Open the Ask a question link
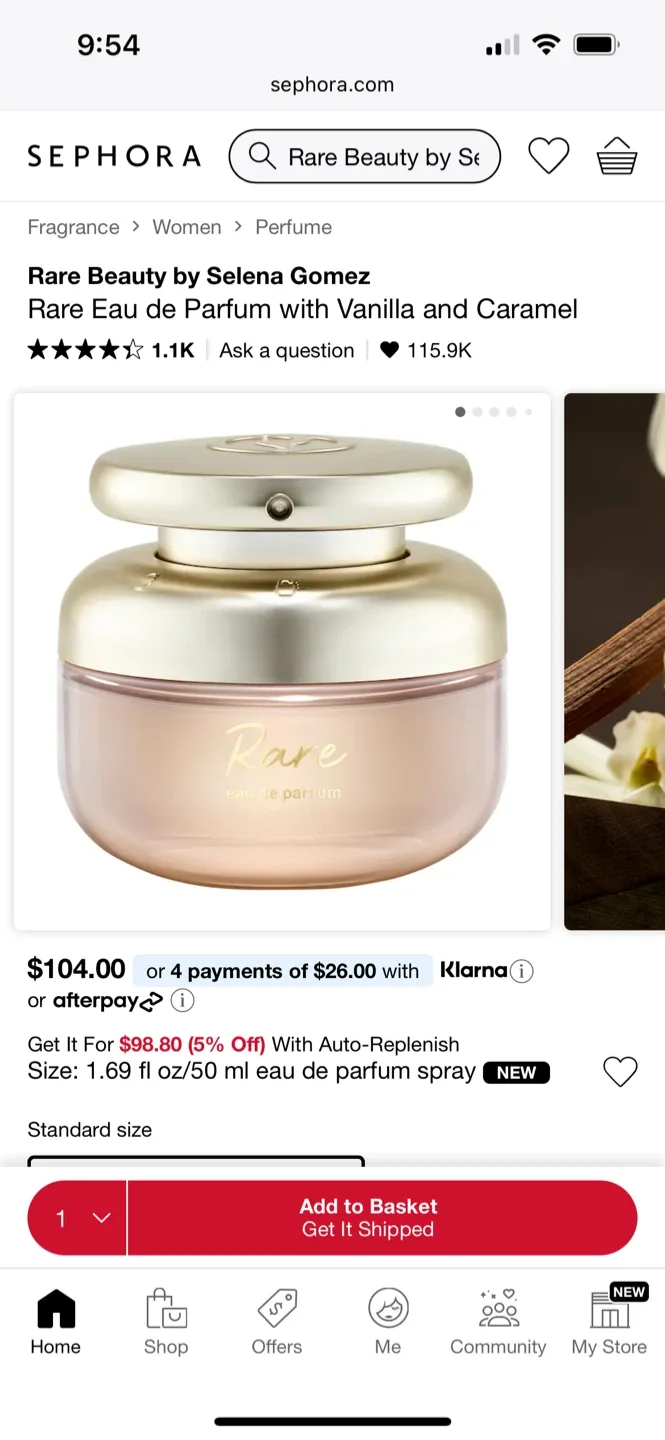Viewport: 665px width, 1440px height. (x=287, y=350)
